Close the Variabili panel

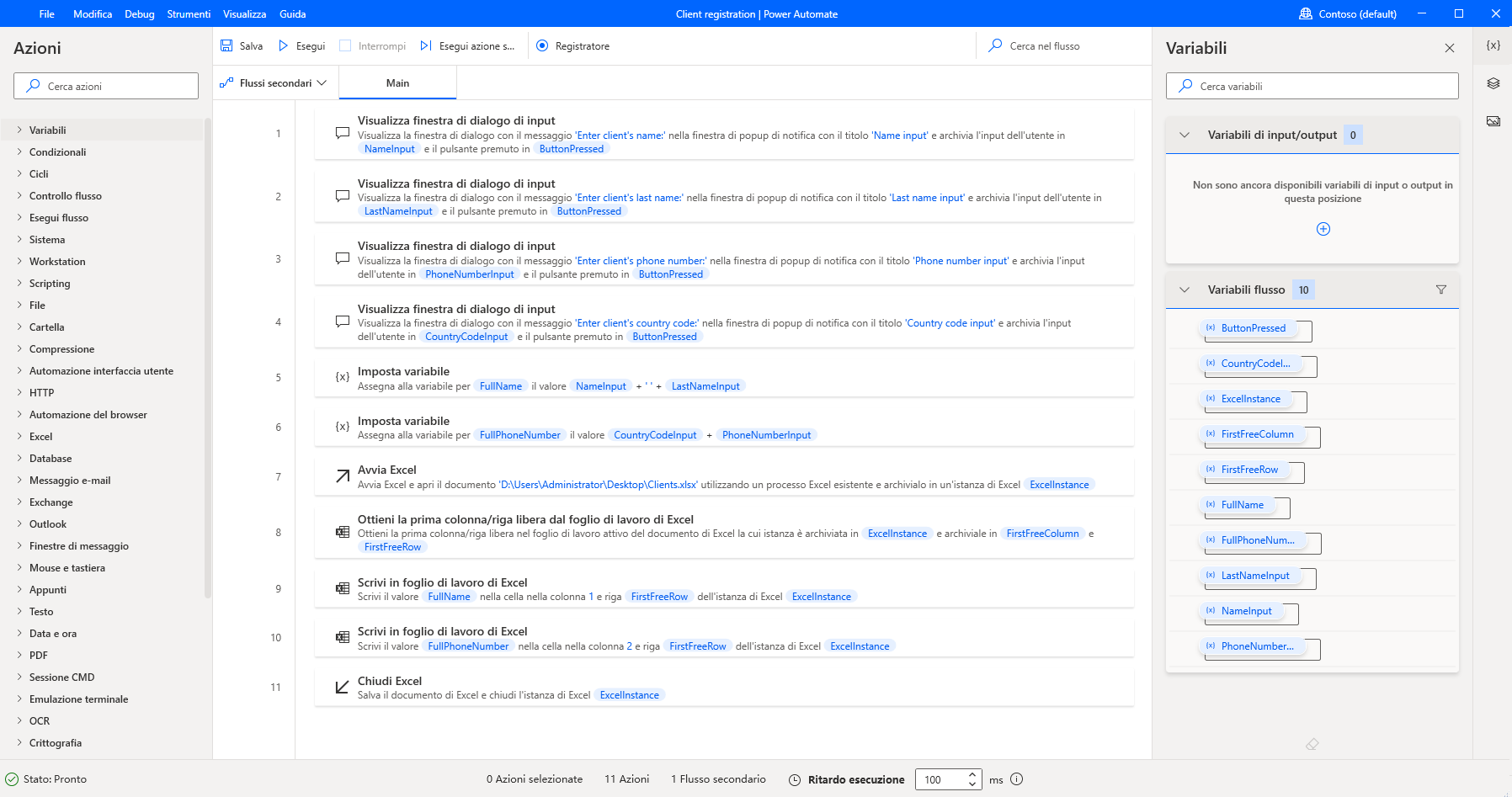tap(1450, 48)
